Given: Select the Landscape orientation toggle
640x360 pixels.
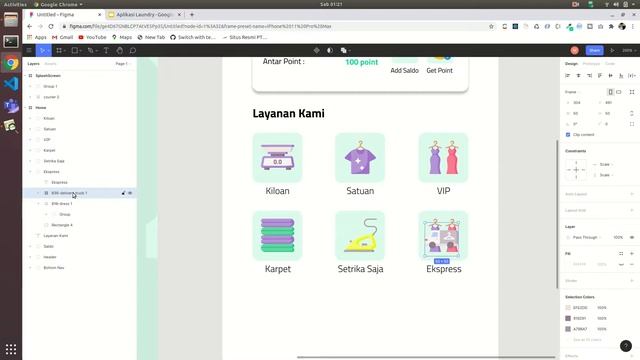Looking at the screenshot, I should (619, 92).
